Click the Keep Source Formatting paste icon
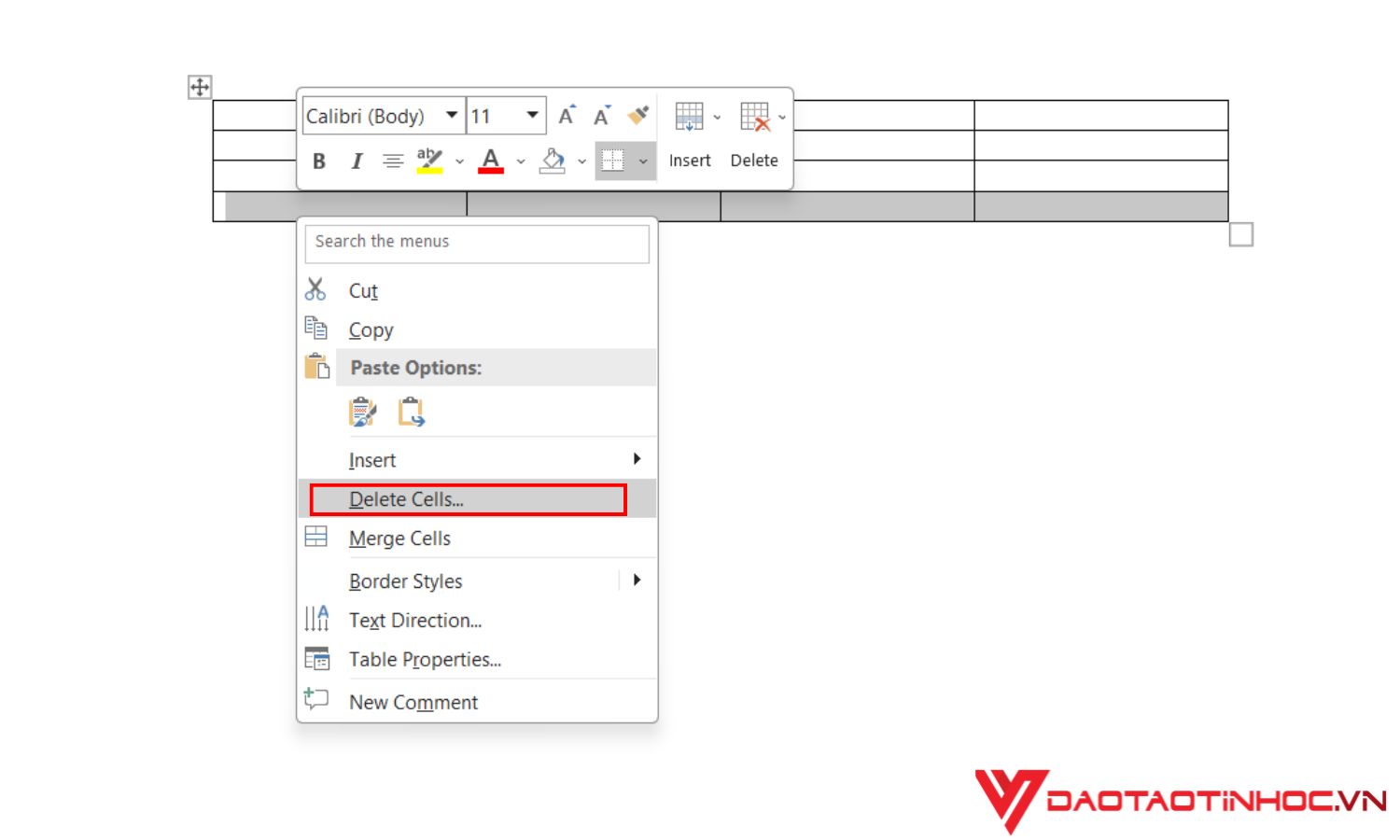1400x840 pixels. (x=362, y=412)
